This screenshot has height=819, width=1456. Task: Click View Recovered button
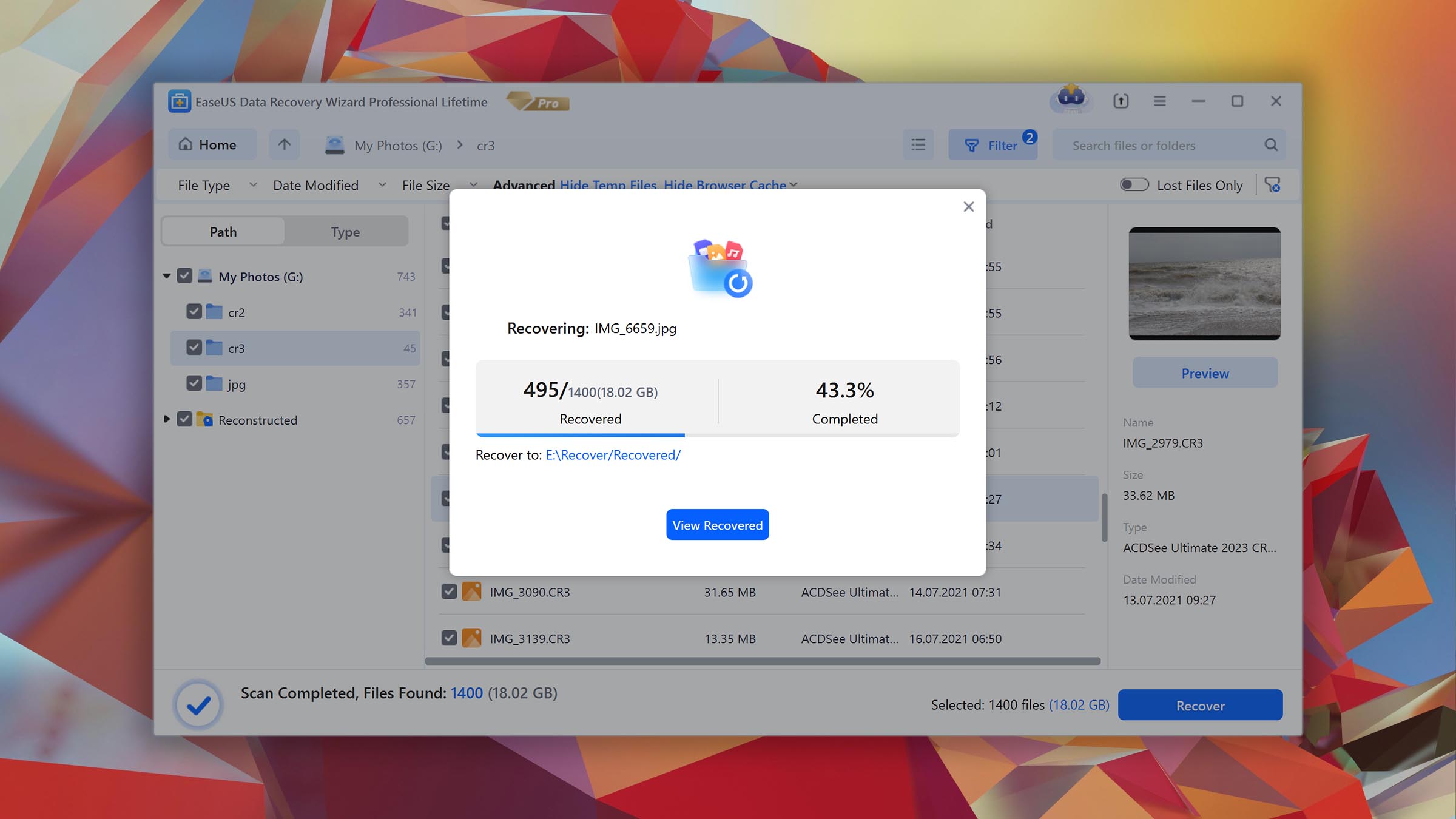click(x=717, y=525)
